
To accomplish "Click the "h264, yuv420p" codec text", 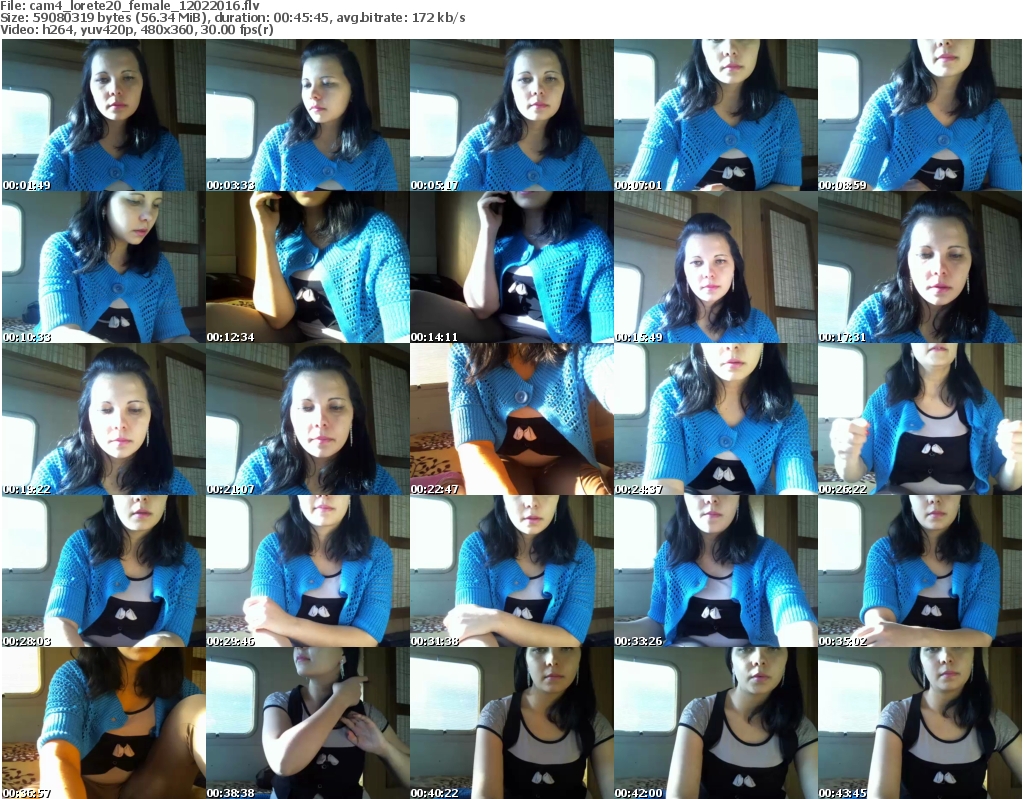I will [88, 29].
